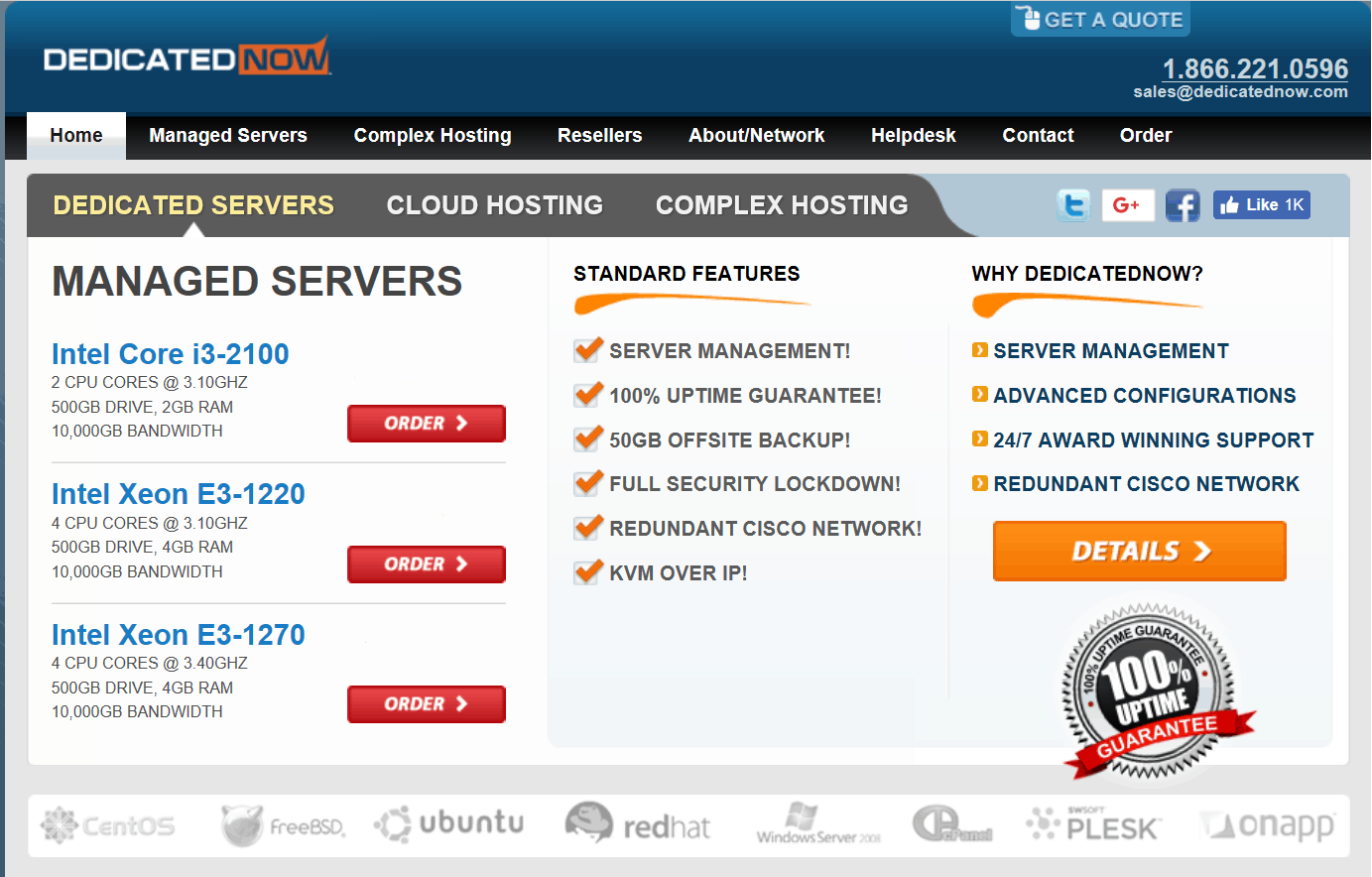1372x877 pixels.
Task: Click the Ubuntu logo
Action: point(449,823)
